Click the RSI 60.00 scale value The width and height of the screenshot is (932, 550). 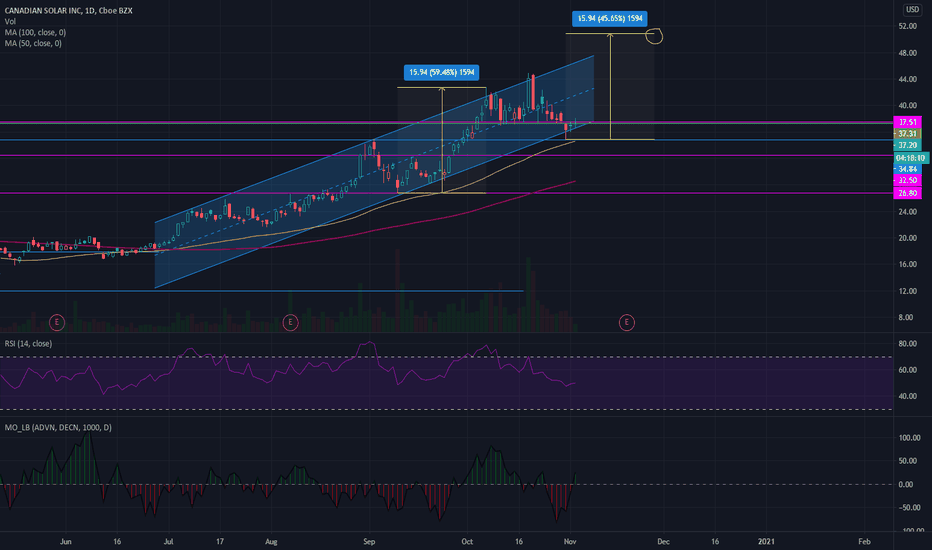pyautogui.click(x=908, y=370)
